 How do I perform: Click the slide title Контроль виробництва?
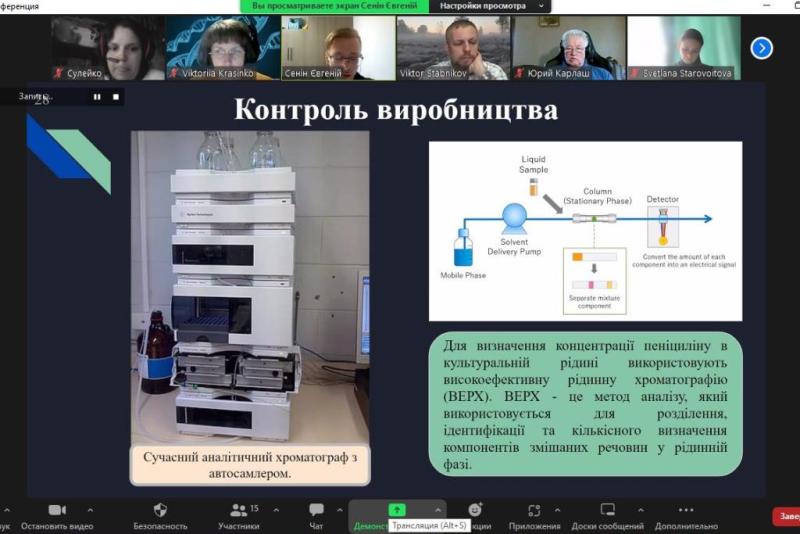[396, 110]
